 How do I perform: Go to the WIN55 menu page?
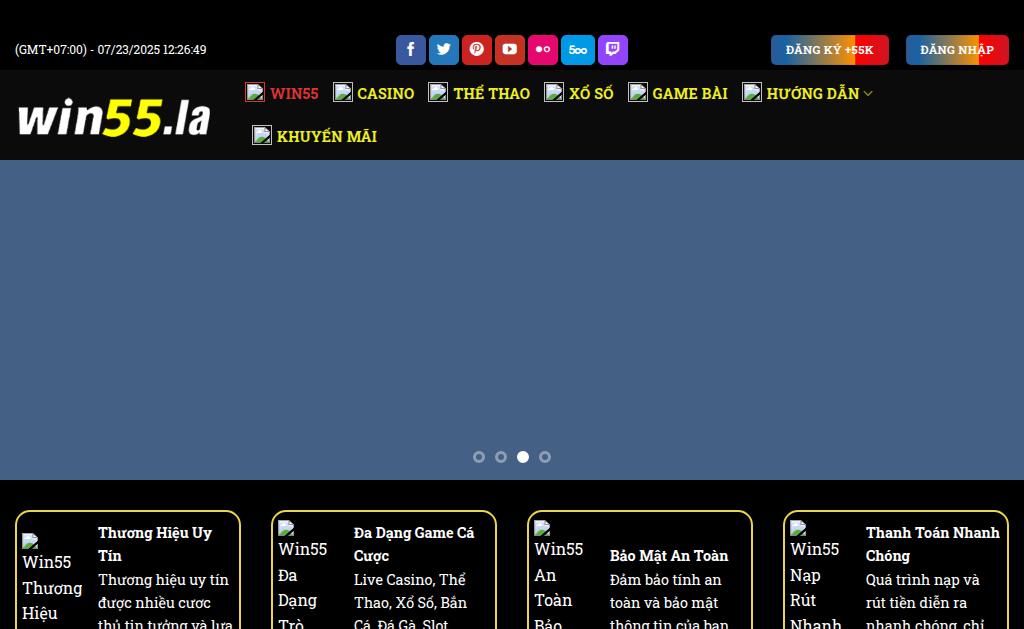pos(295,93)
